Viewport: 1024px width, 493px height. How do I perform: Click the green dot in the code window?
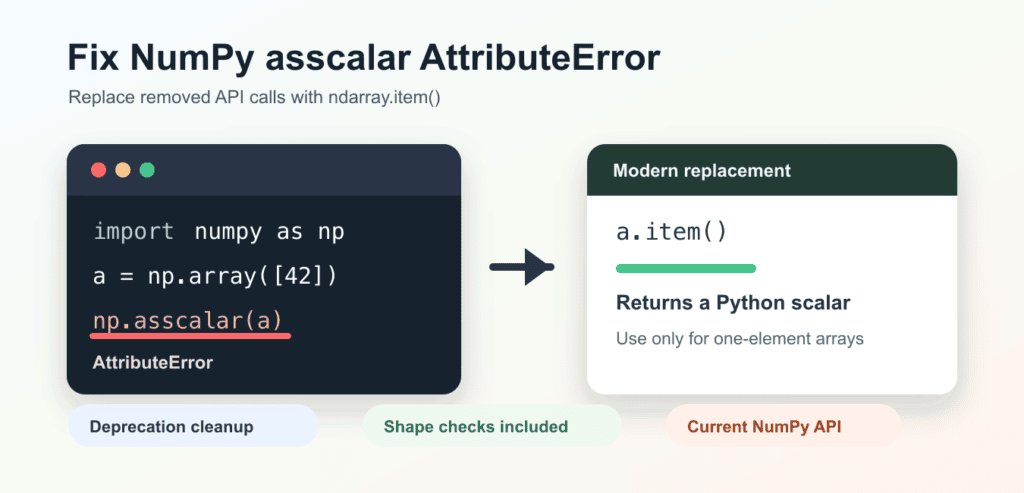[147, 170]
